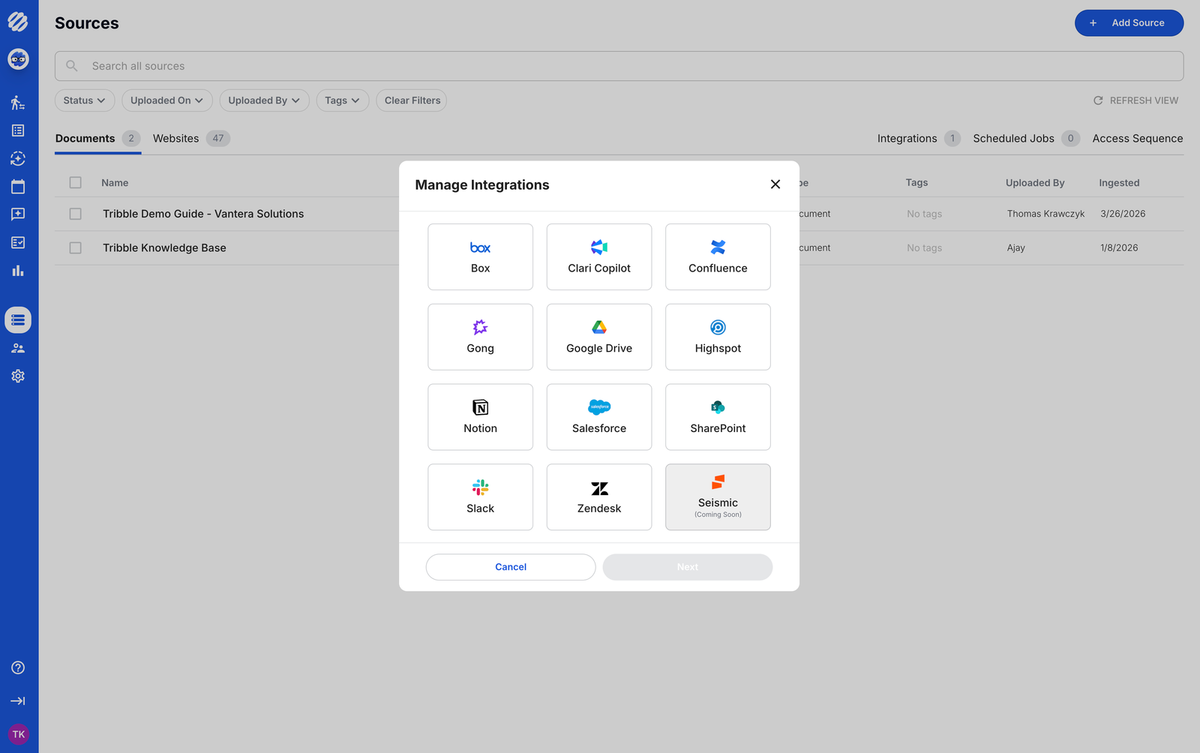This screenshot has height=753, width=1200.
Task: Open the Status filter dropdown
Action: point(84,100)
